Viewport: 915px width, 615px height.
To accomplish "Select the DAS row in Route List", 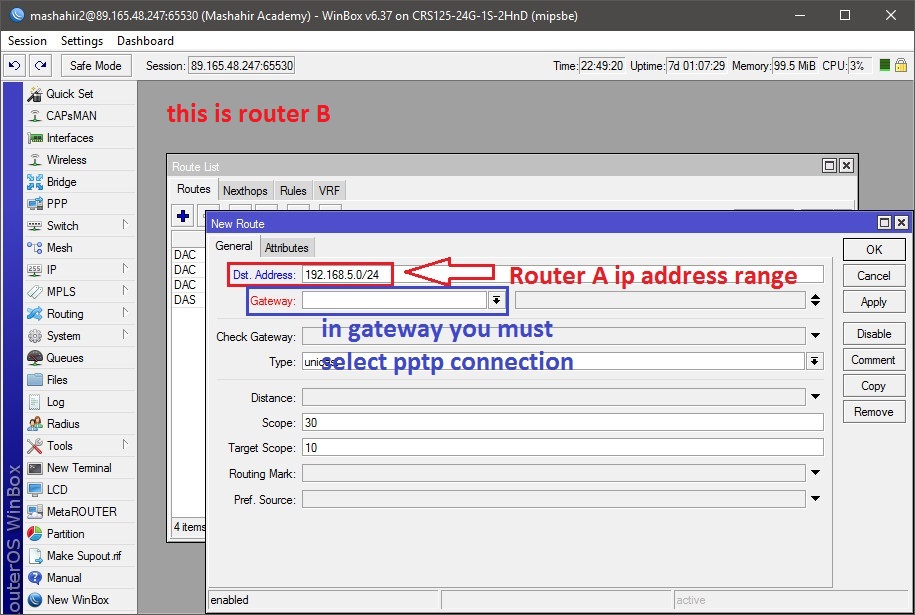I will pyautogui.click(x=188, y=300).
